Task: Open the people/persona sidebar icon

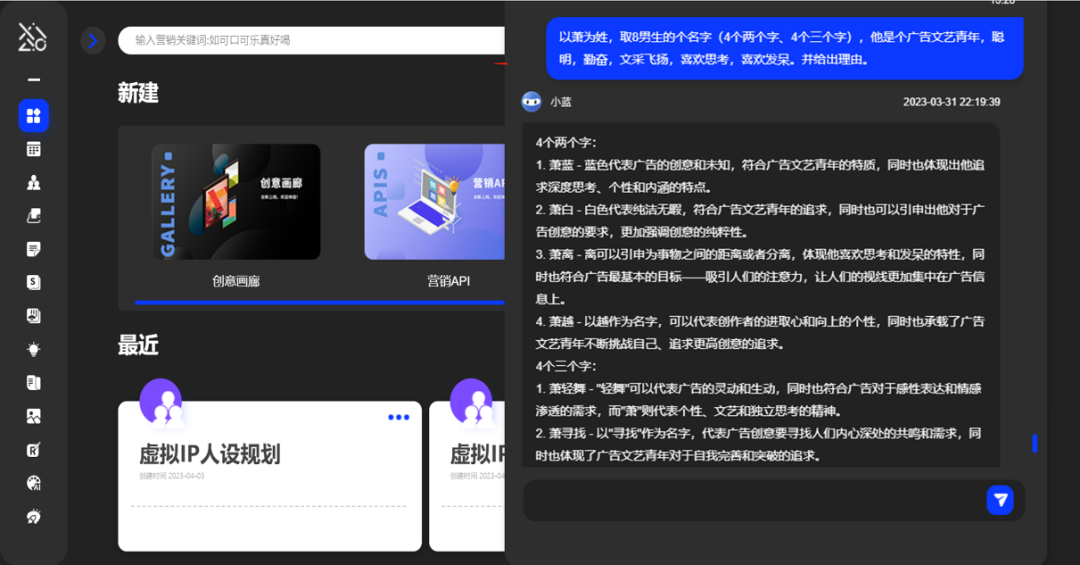Action: [34, 183]
